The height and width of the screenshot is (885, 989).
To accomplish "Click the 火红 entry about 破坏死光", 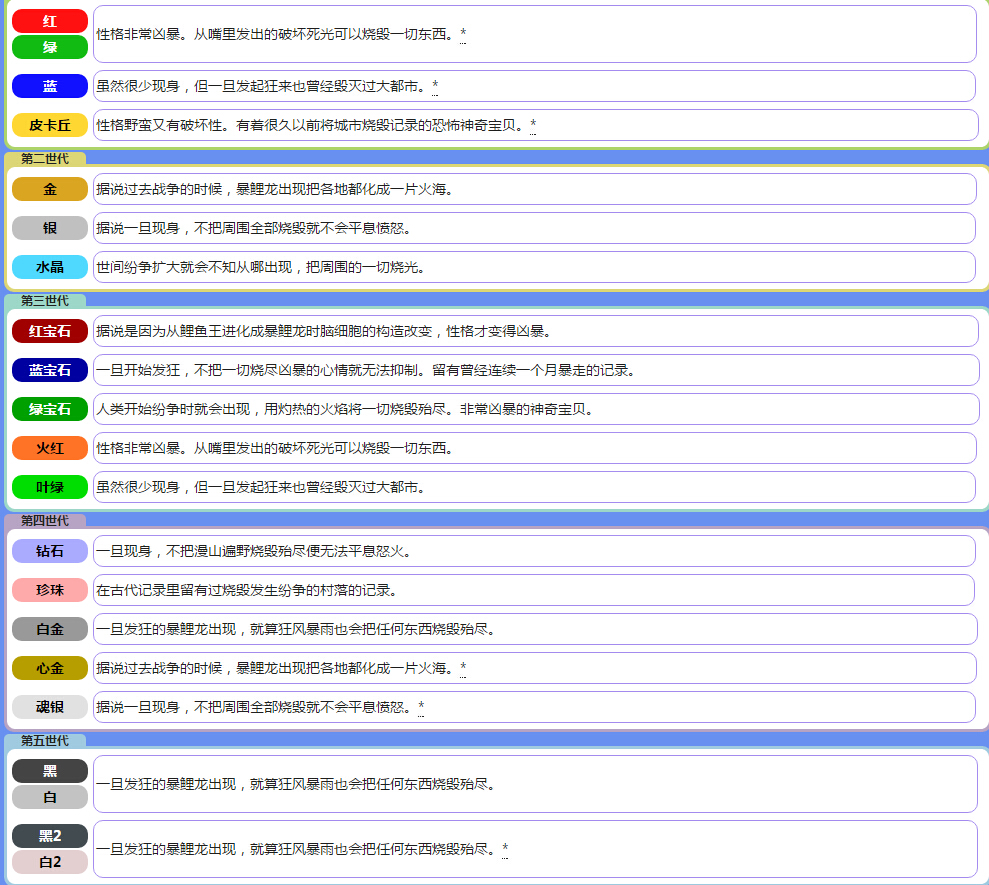I will coord(274,448).
